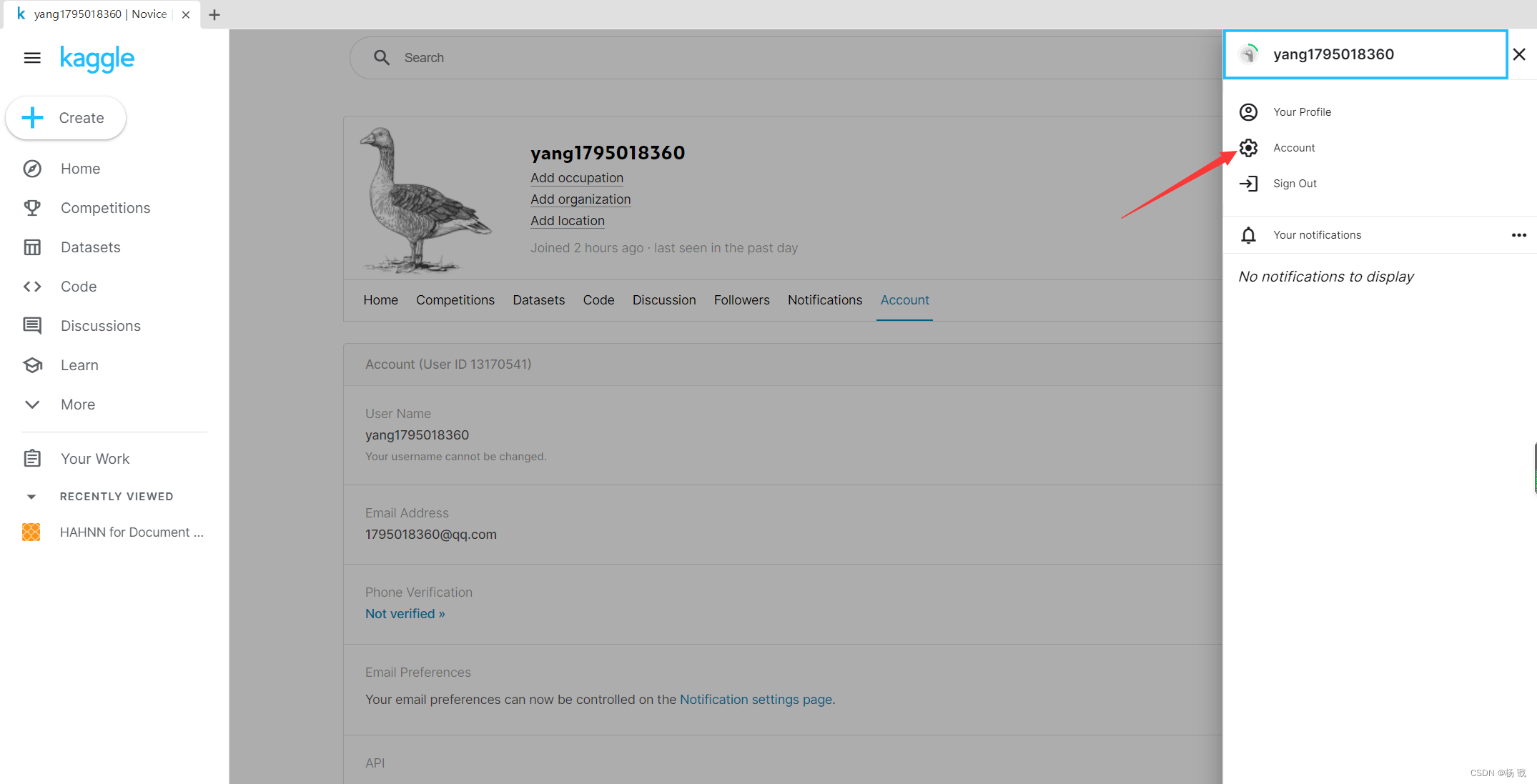Click the Competitions trophy icon
Viewport: 1537px width, 784px height.
(x=32, y=208)
